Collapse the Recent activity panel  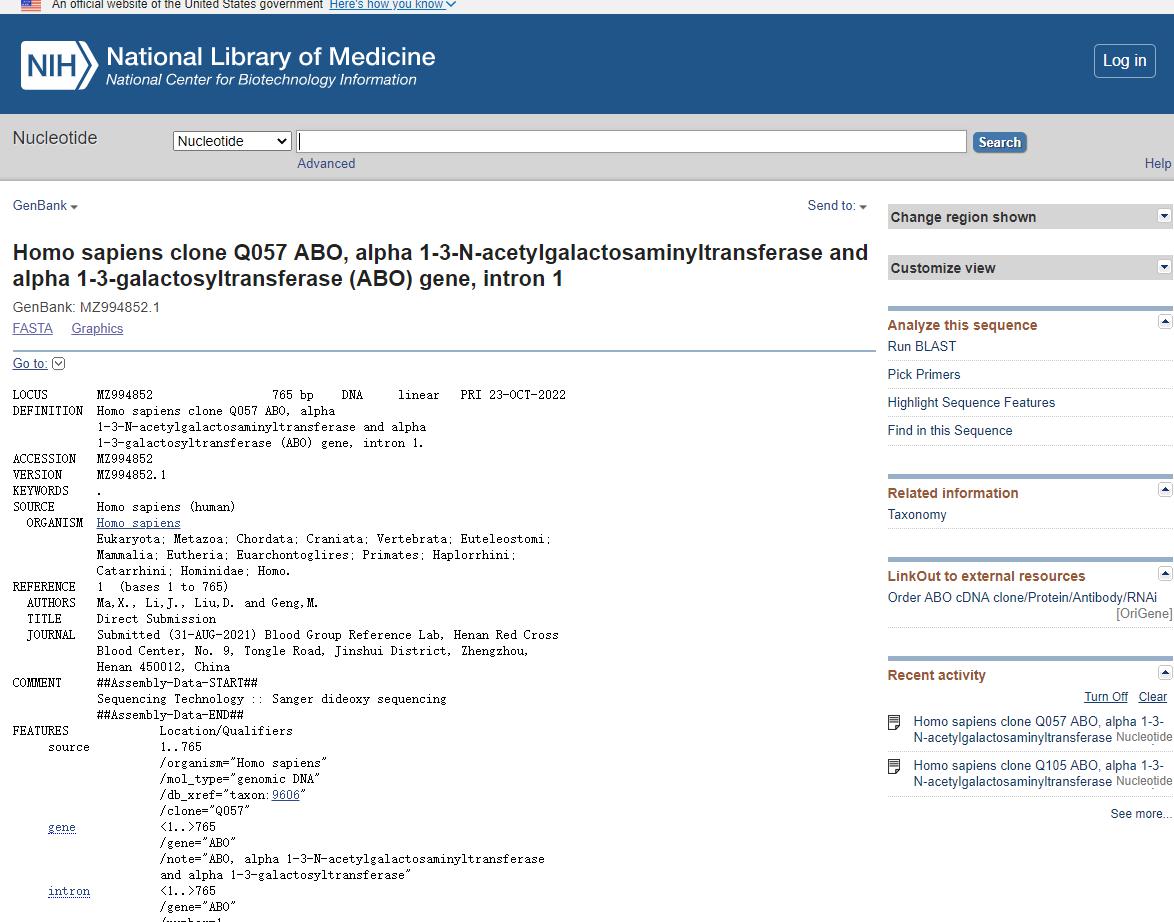1164,672
